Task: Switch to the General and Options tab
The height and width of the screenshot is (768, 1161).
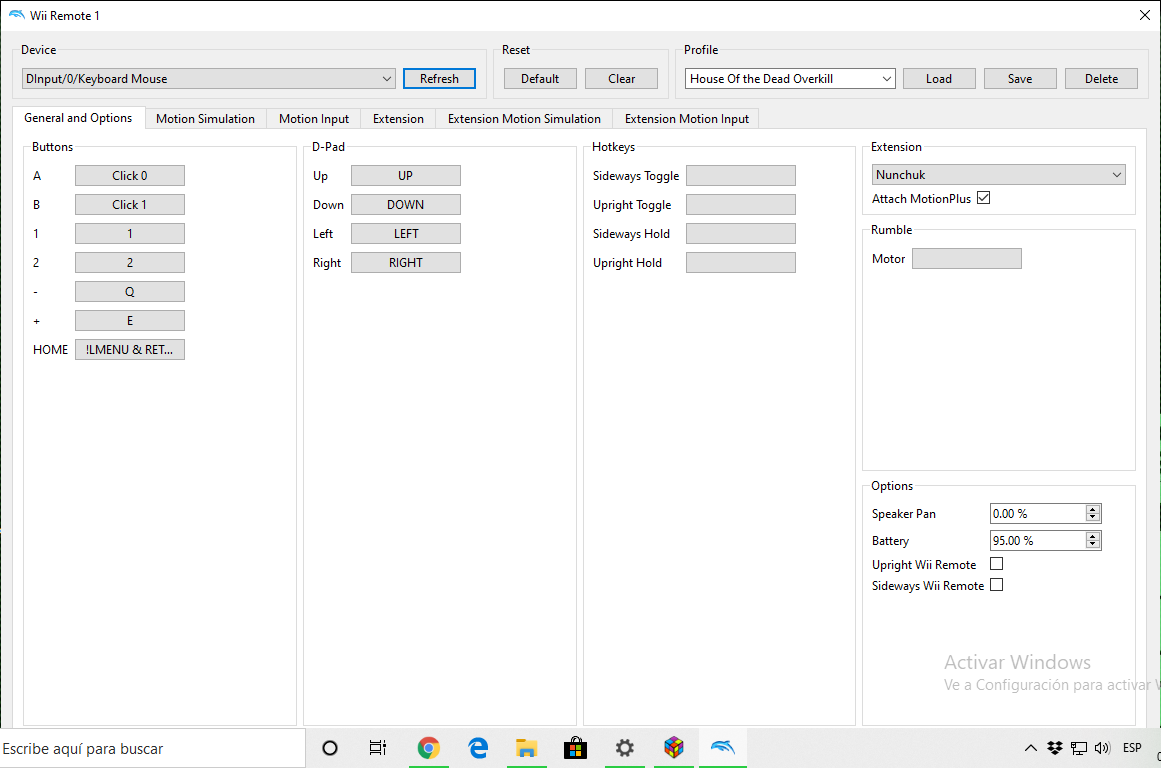Action: (78, 118)
